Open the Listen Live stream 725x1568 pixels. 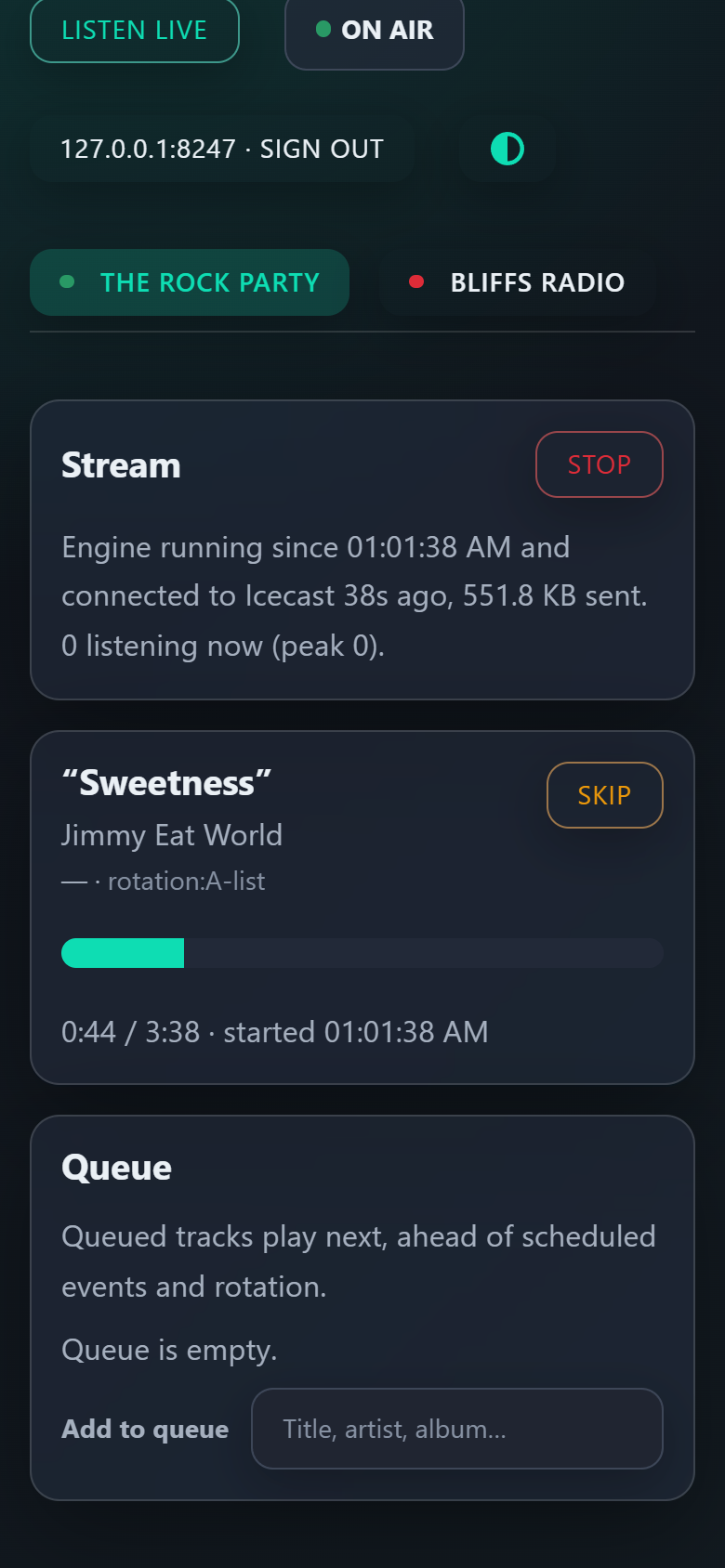point(135,30)
